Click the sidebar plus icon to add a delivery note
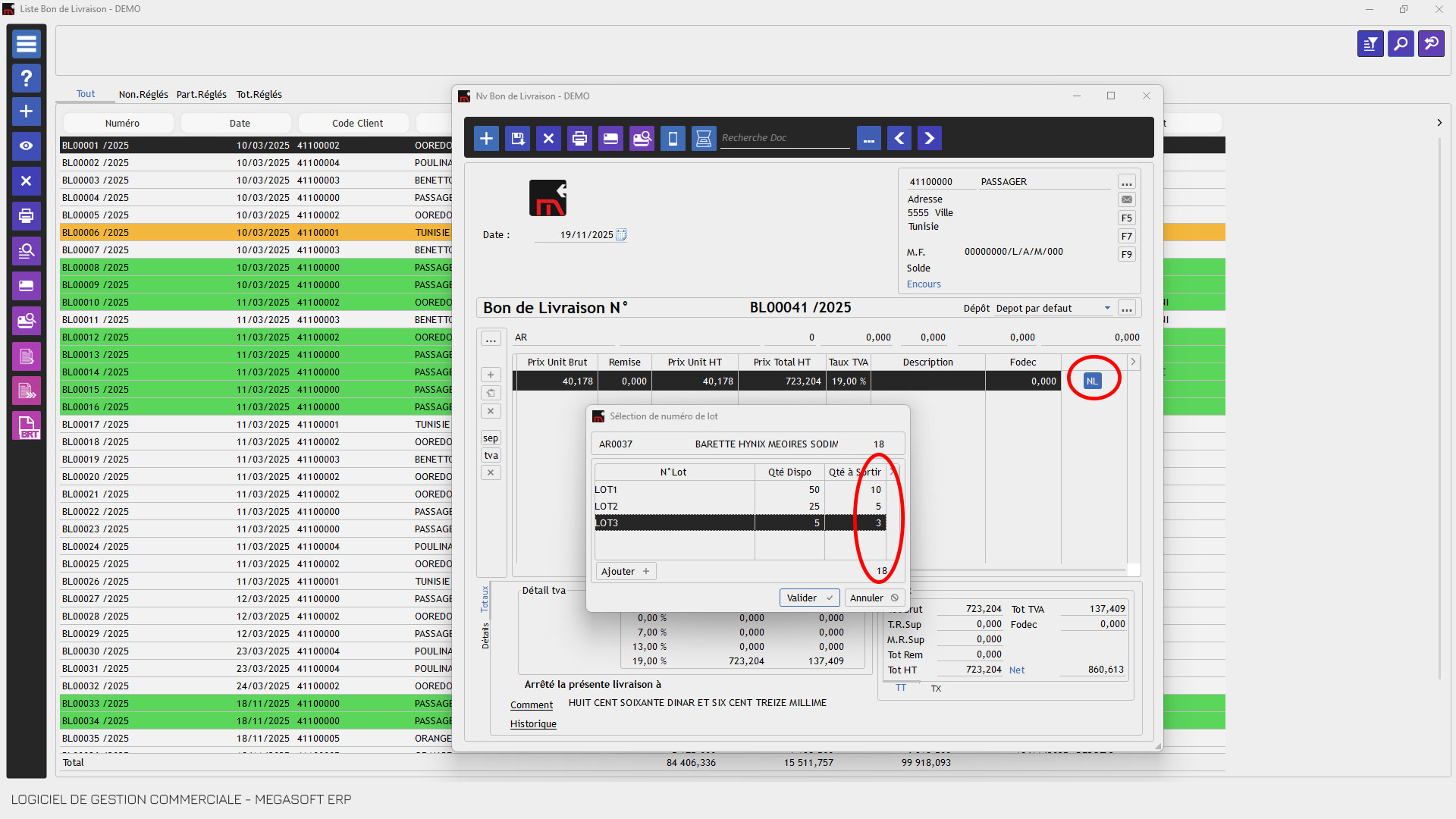The image size is (1456, 819). coord(26,111)
